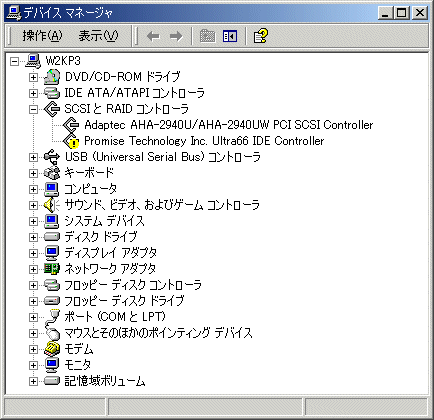Click the back arrow toolbar button
This screenshot has width=434, height=420.
pos(153,36)
